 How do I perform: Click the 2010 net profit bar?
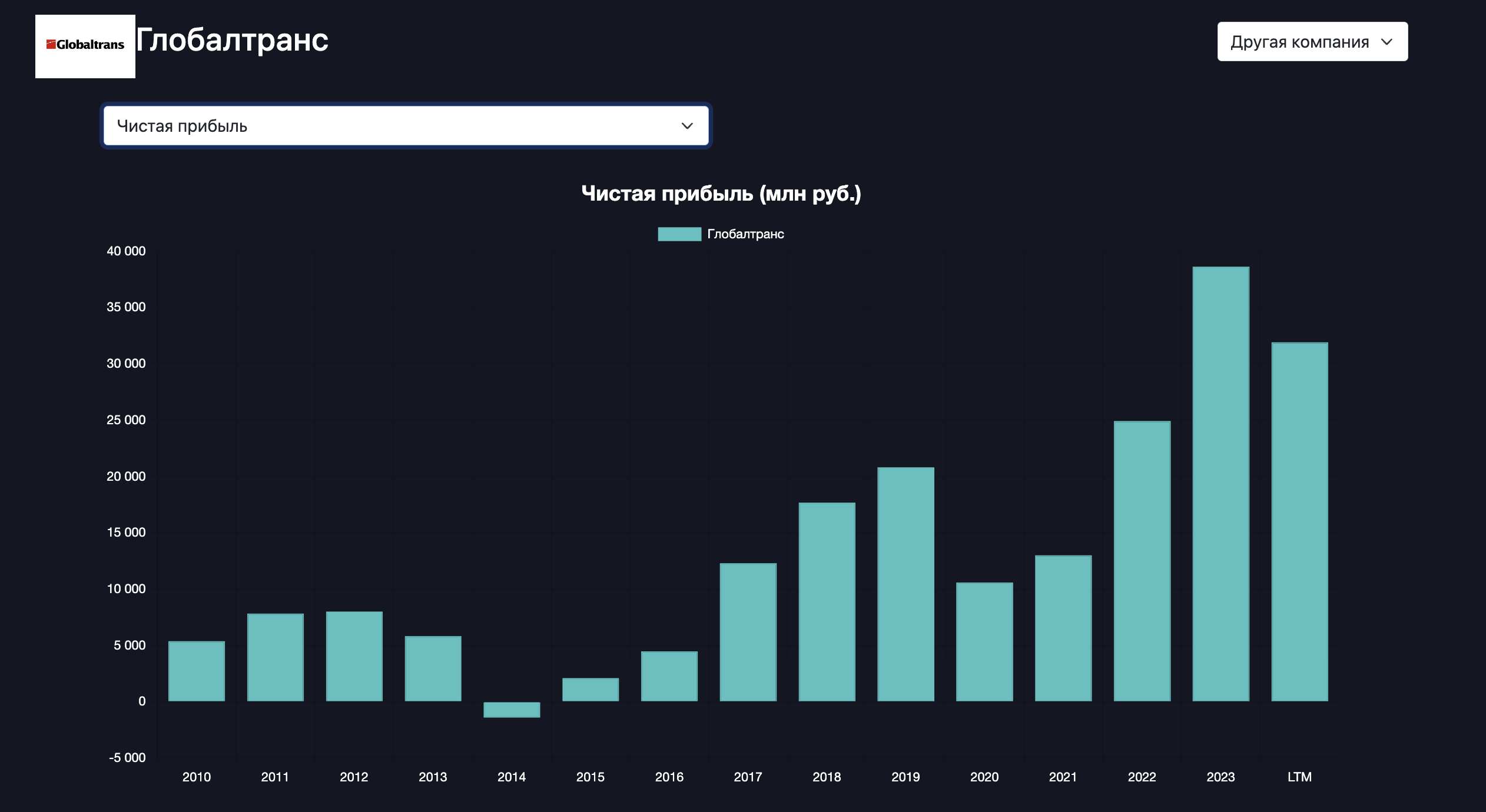tap(197, 671)
